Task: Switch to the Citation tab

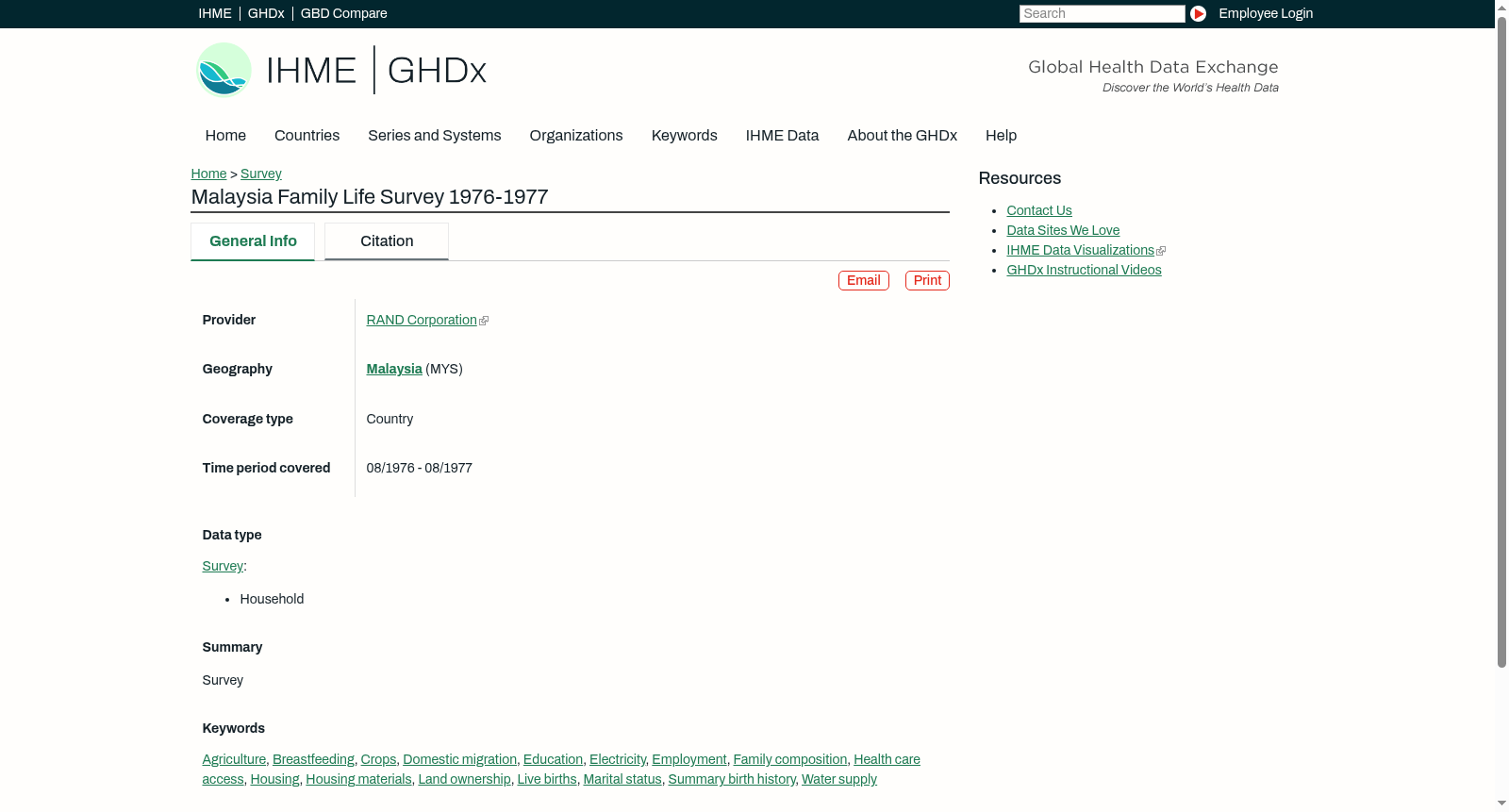Action: tap(387, 241)
